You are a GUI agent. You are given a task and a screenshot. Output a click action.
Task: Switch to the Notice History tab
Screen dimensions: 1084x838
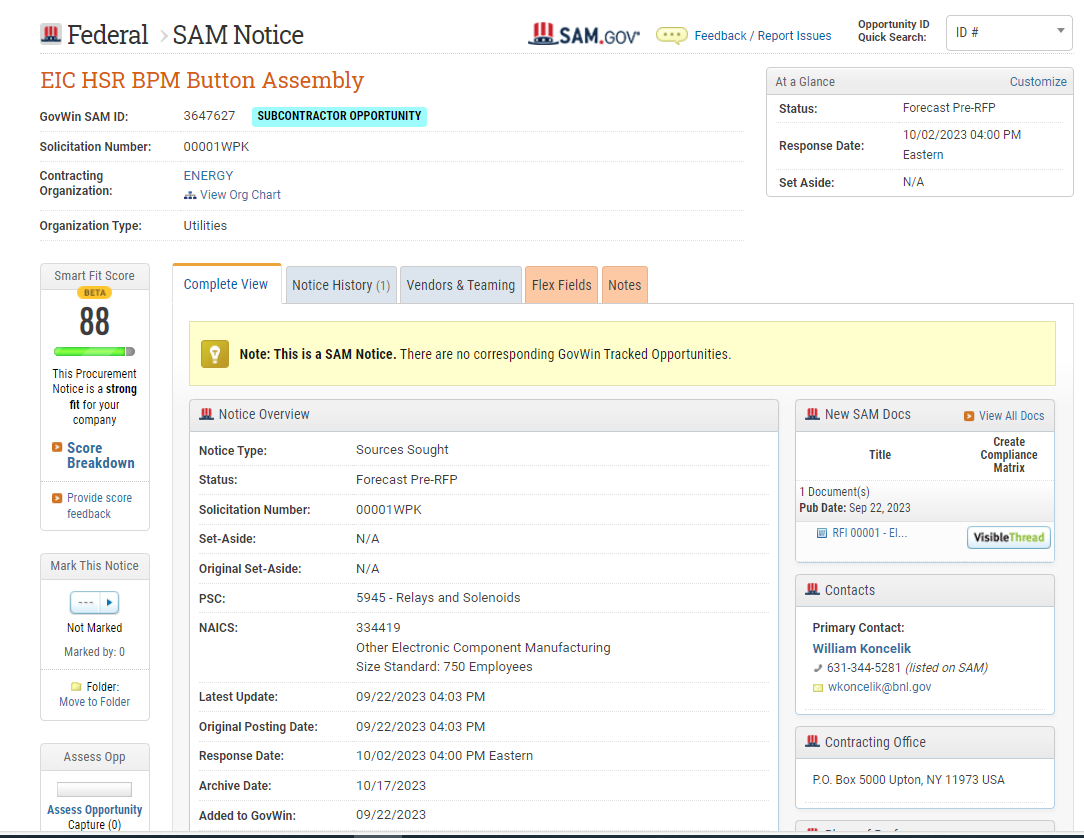[x=341, y=285]
